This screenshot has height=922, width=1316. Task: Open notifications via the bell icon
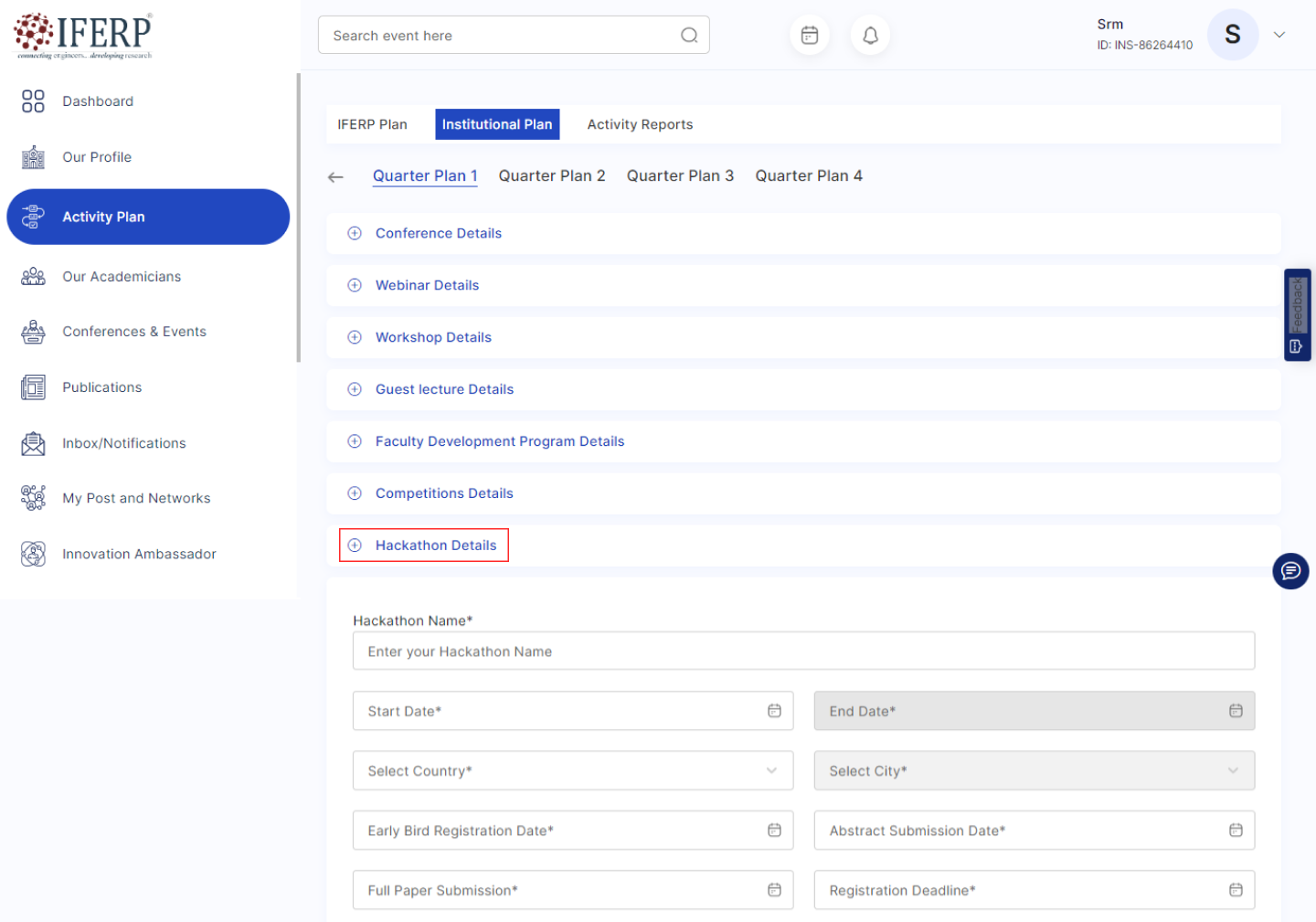click(870, 36)
